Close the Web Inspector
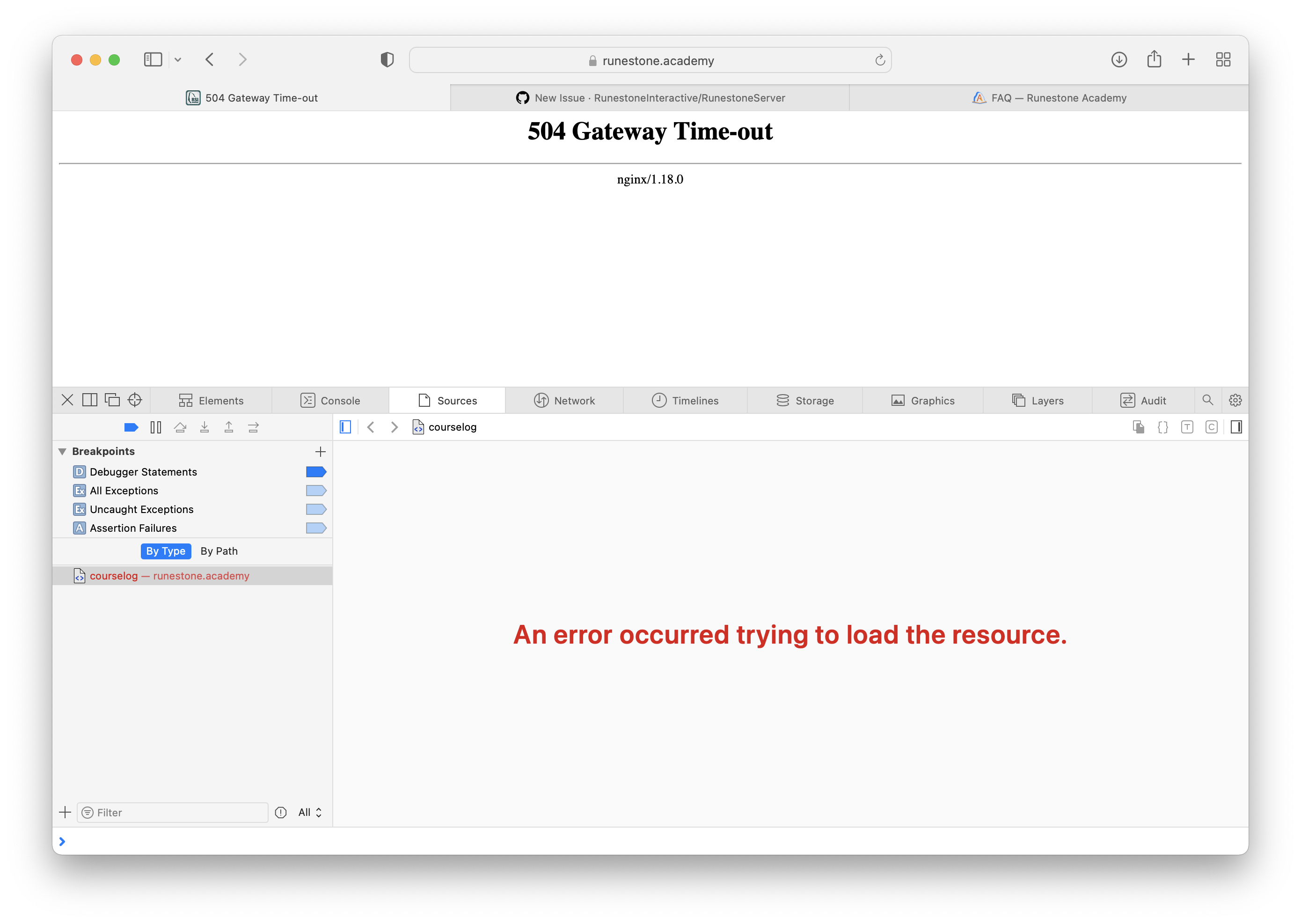Image resolution: width=1301 pixels, height=924 pixels. 67,400
